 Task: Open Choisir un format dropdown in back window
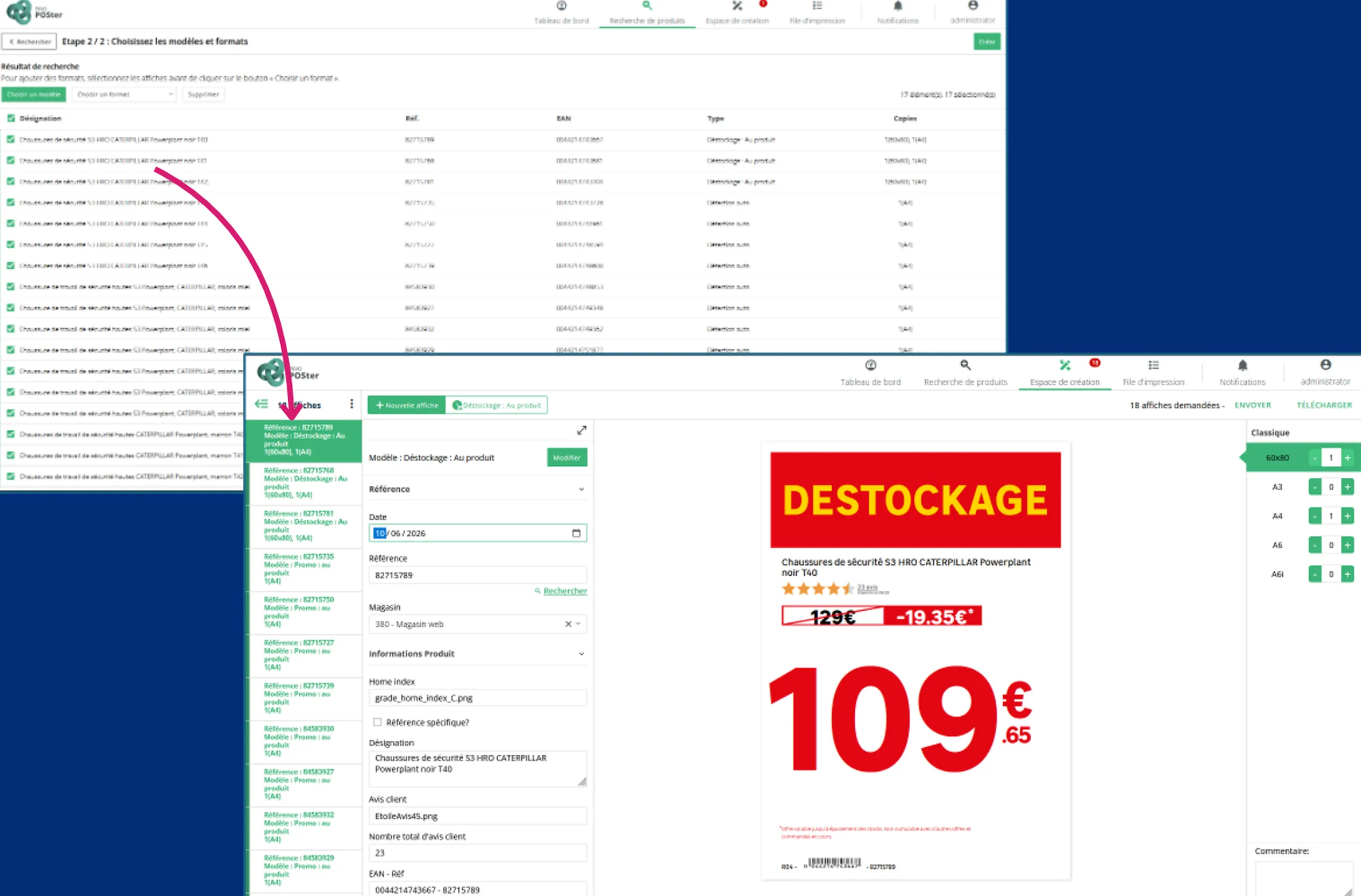point(124,95)
